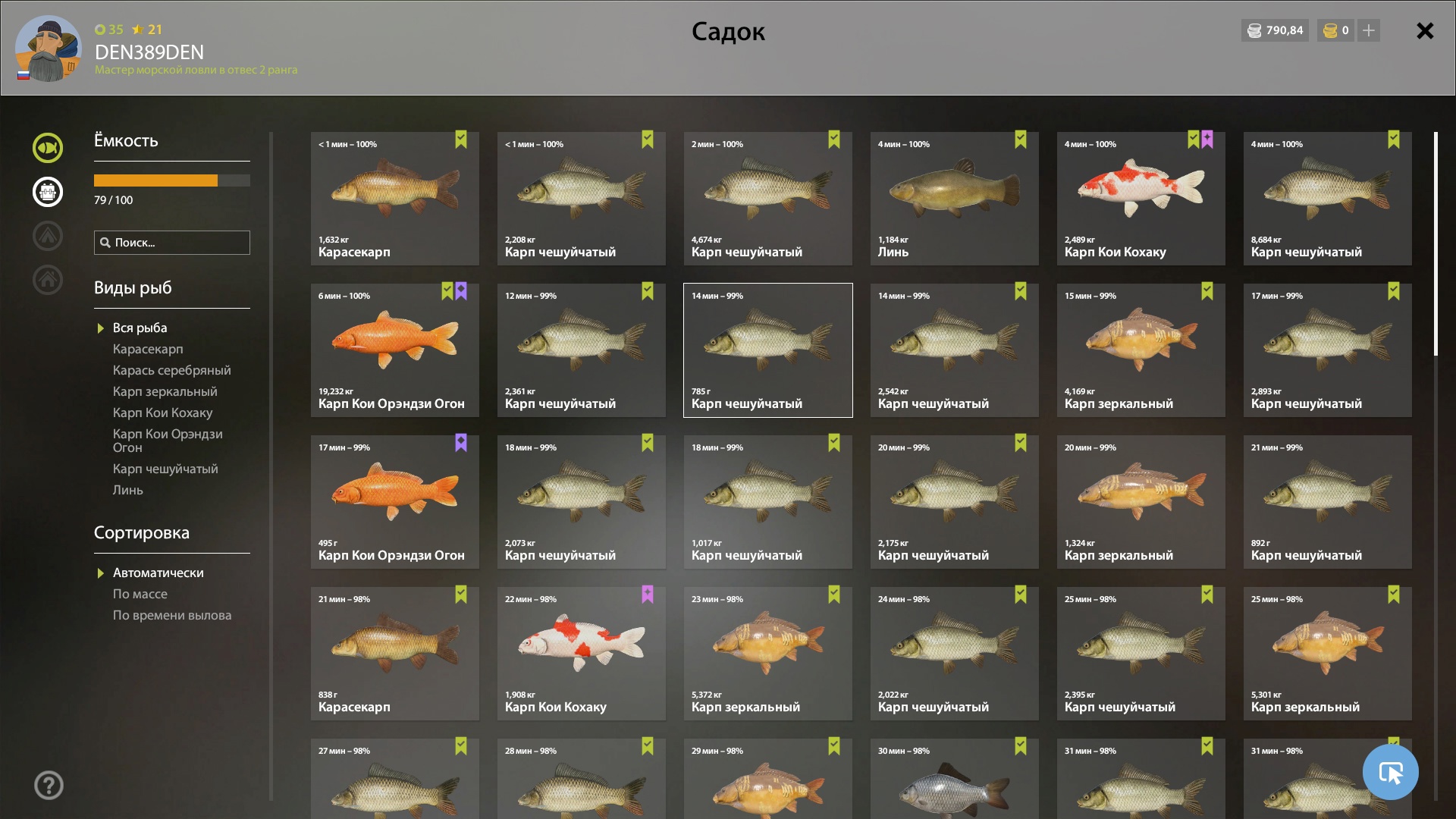Toggle purple bookmark on 495 г Карп Кои Орэндзи Огон

(461, 443)
